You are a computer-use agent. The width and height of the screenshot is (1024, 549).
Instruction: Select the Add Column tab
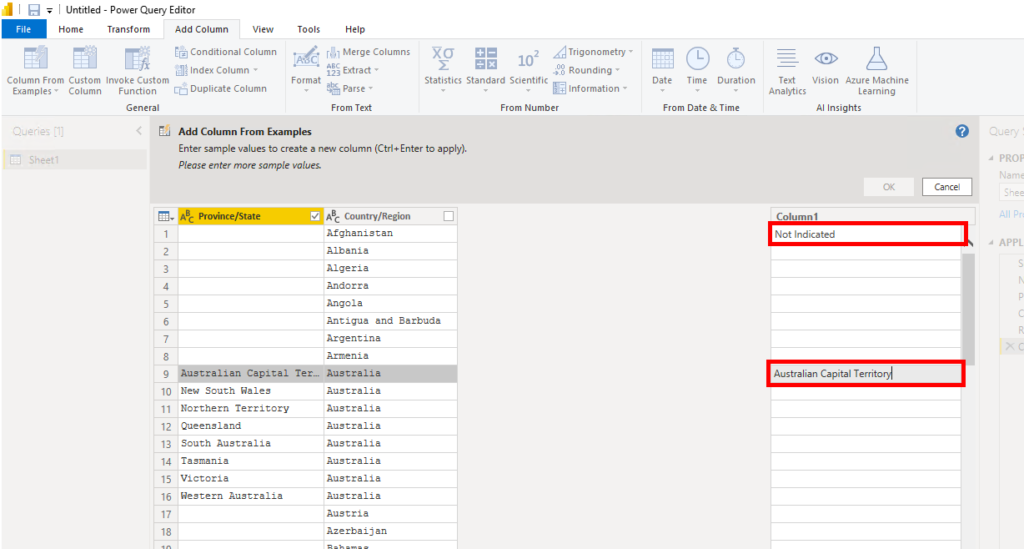202,29
